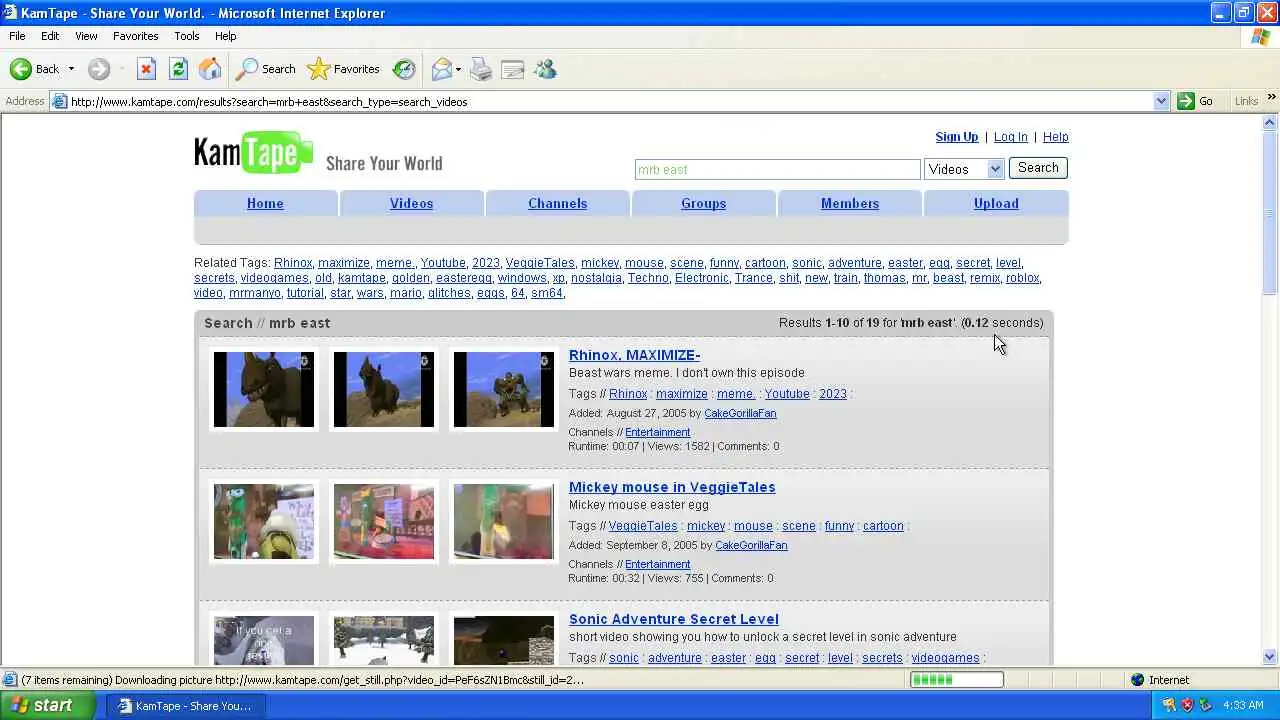Open the Help menu
The height and width of the screenshot is (720, 1280).
[225, 36]
